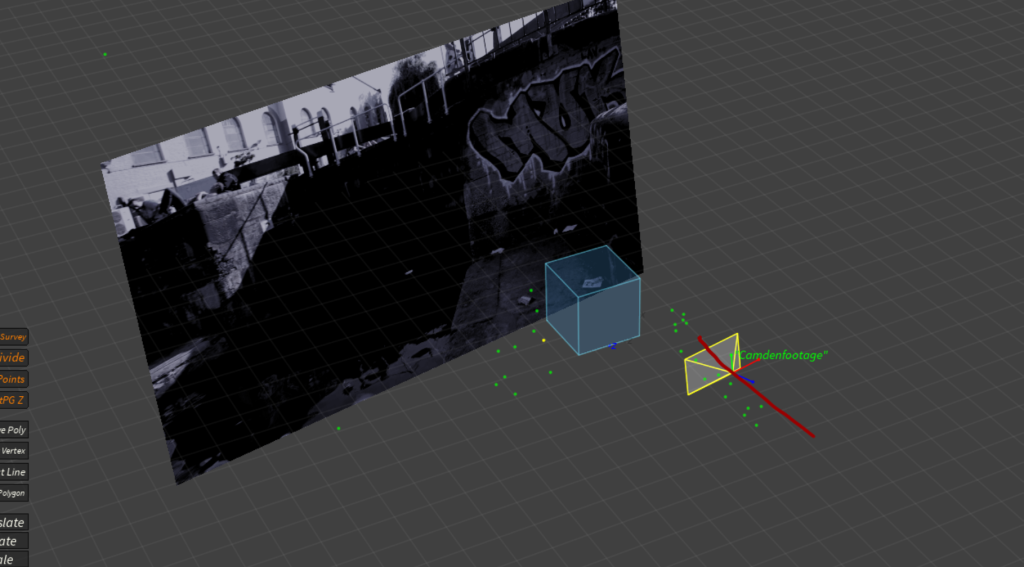The width and height of the screenshot is (1024, 567).
Task: Click the orange Survey button
Action: [x=14, y=337]
